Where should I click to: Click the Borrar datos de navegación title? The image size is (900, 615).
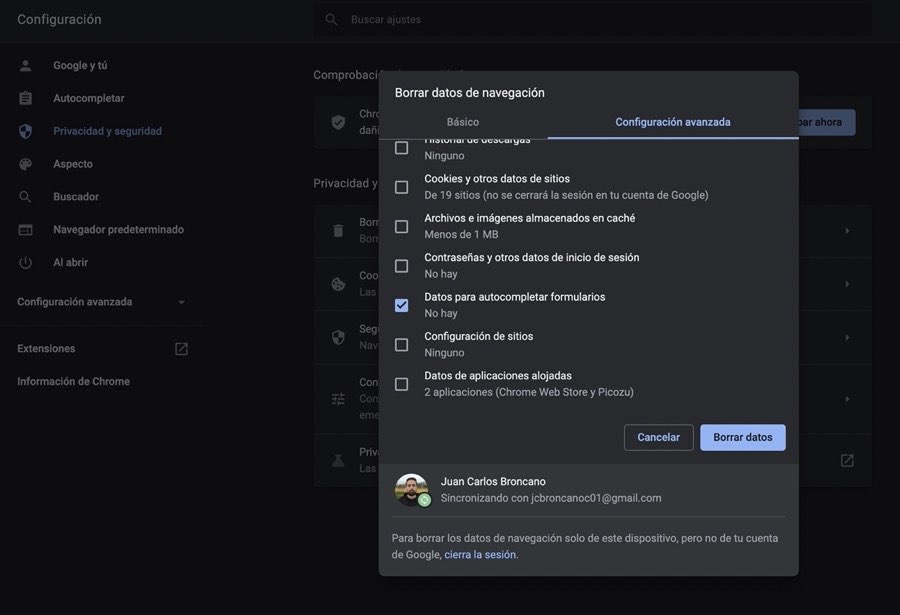(470, 92)
